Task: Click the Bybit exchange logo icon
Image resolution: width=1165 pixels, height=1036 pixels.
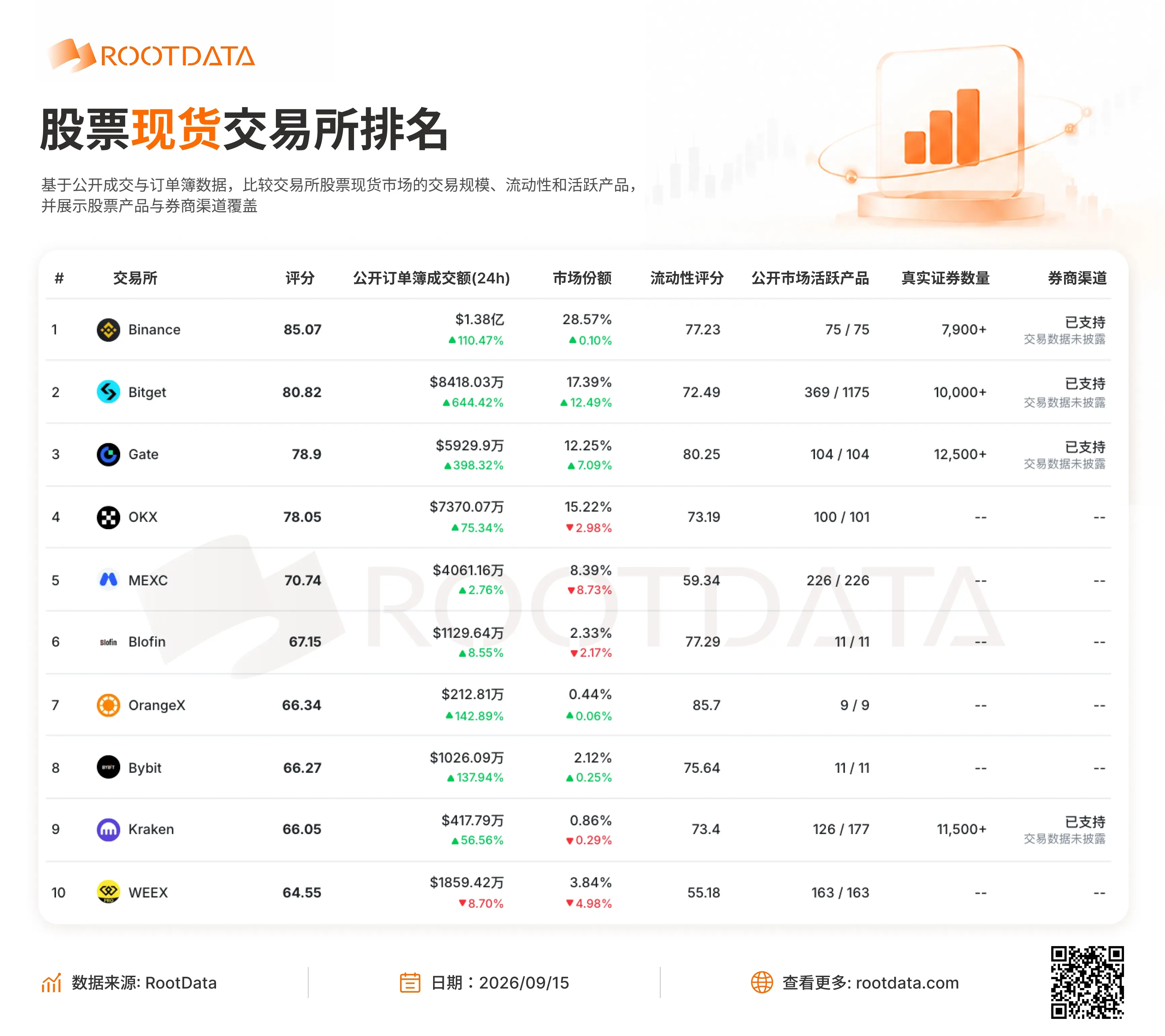Action: (x=108, y=767)
